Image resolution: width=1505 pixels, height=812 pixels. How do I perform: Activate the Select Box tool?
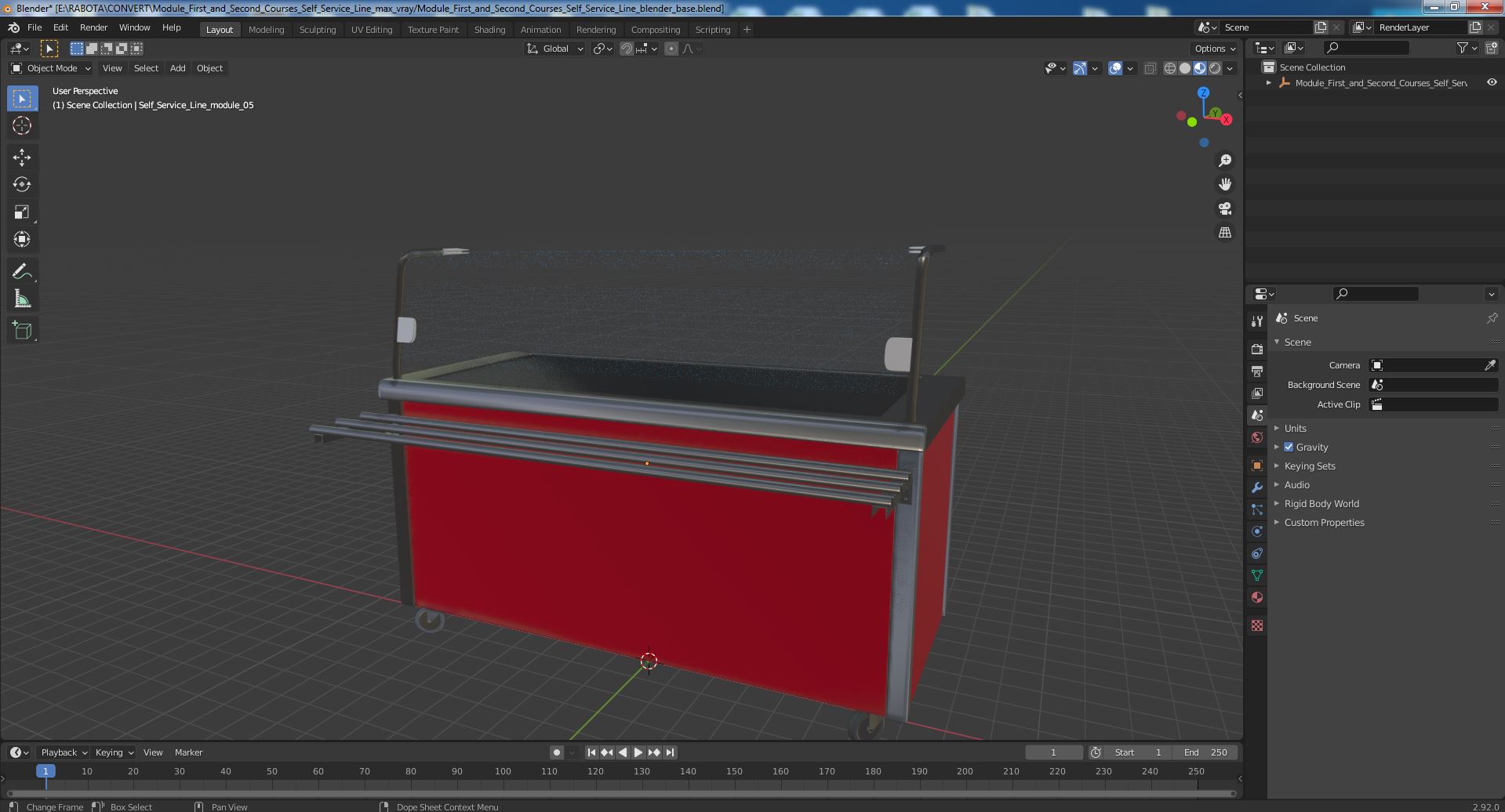point(22,98)
